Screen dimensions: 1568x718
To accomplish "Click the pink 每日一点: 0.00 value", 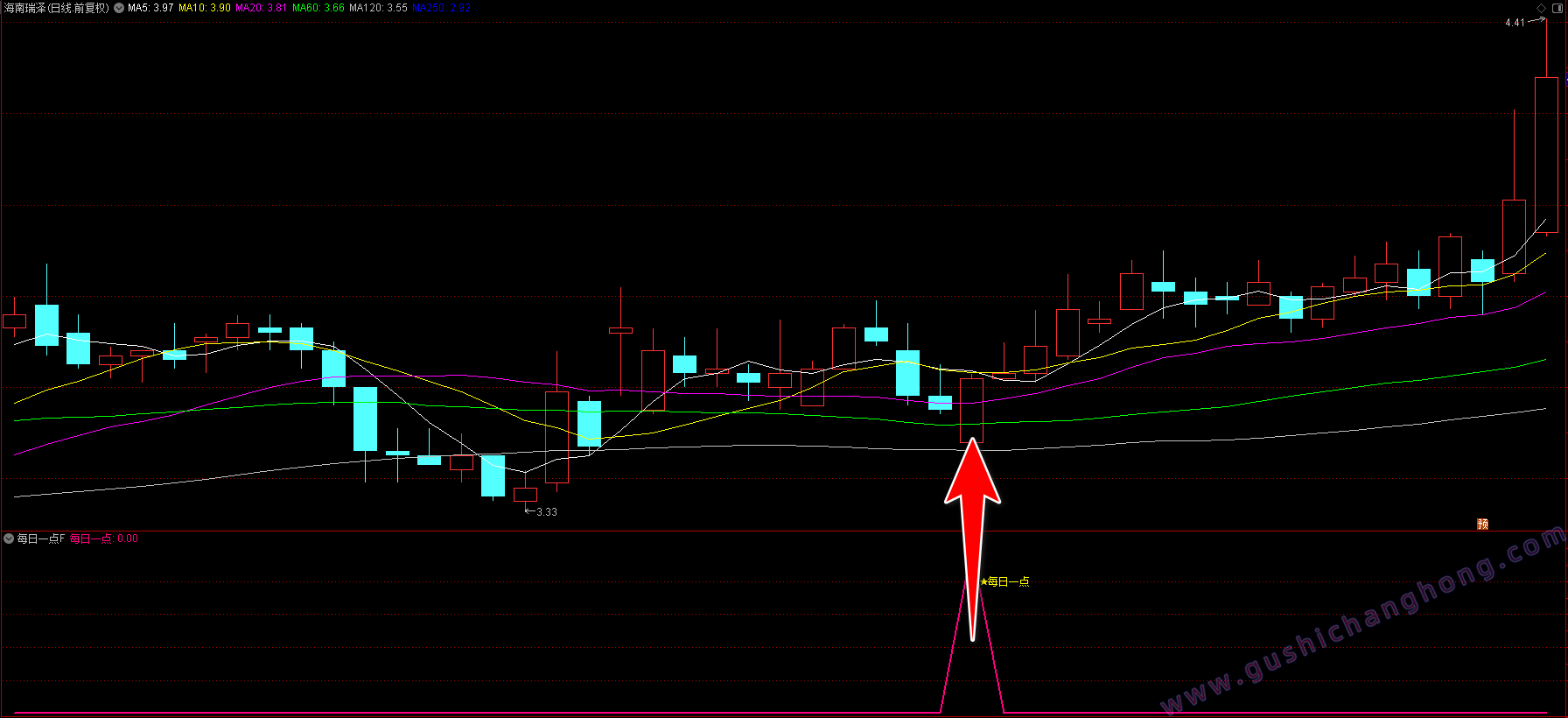I will 104,538.
